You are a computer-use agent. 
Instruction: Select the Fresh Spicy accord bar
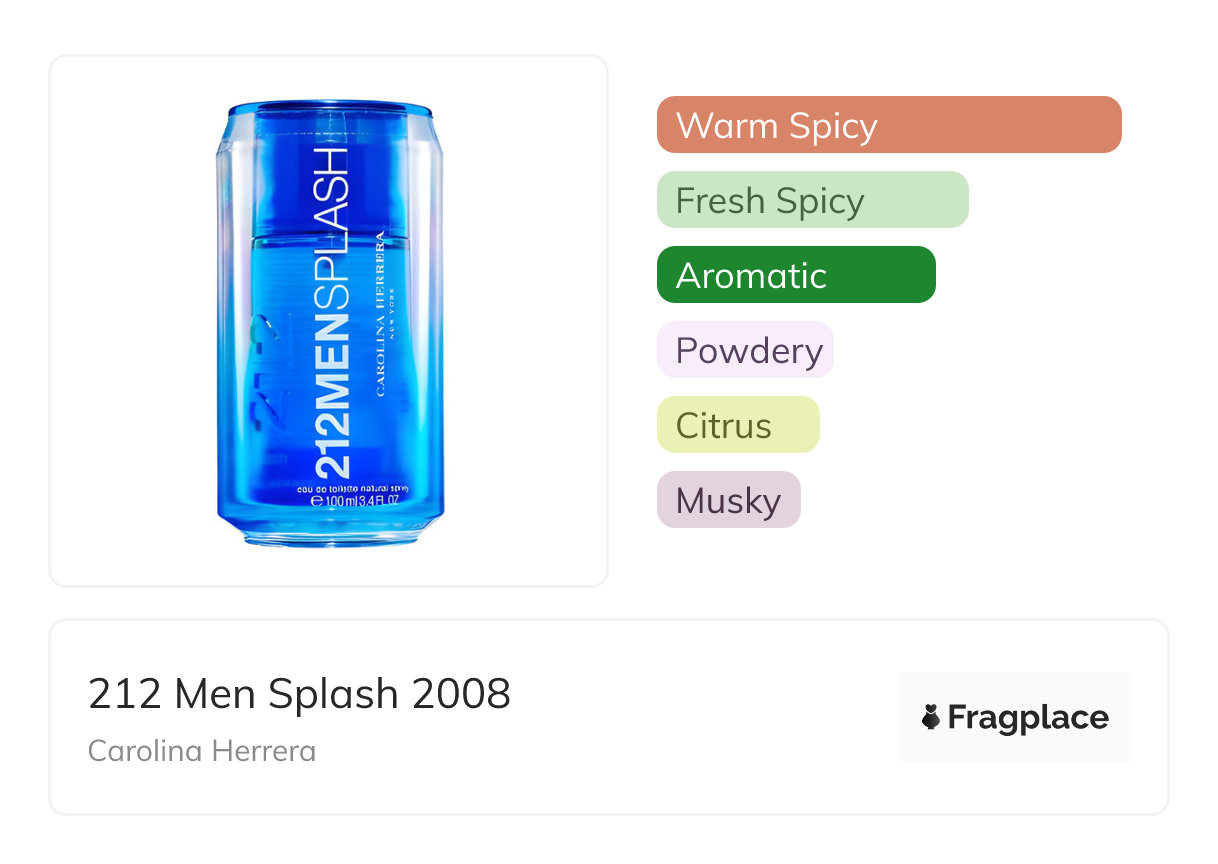tap(812, 200)
